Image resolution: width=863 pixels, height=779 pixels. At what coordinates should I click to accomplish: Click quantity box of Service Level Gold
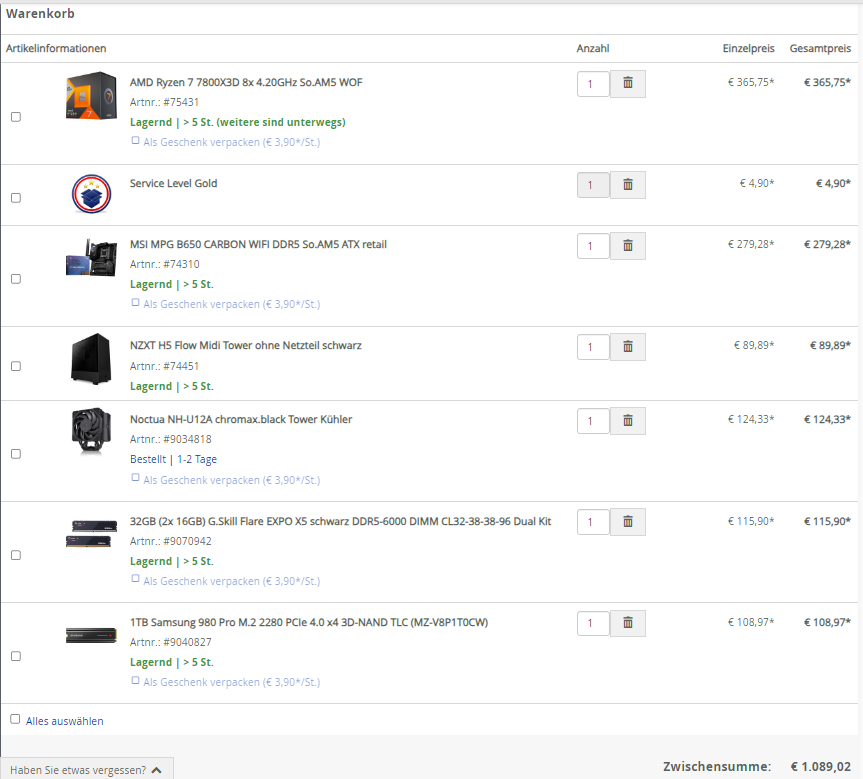(x=593, y=185)
